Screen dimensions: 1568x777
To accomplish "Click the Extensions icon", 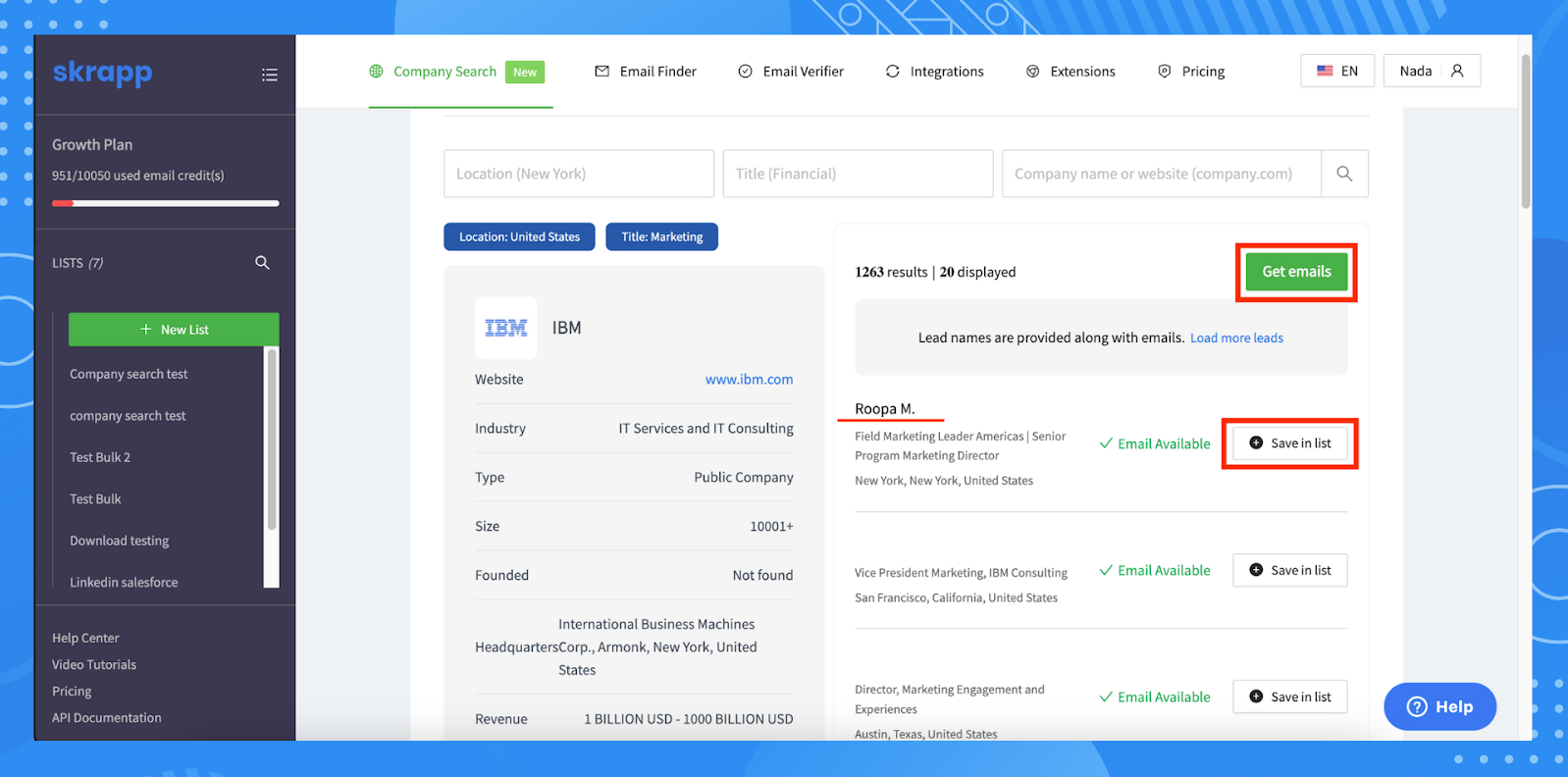I will pyautogui.click(x=1033, y=72).
